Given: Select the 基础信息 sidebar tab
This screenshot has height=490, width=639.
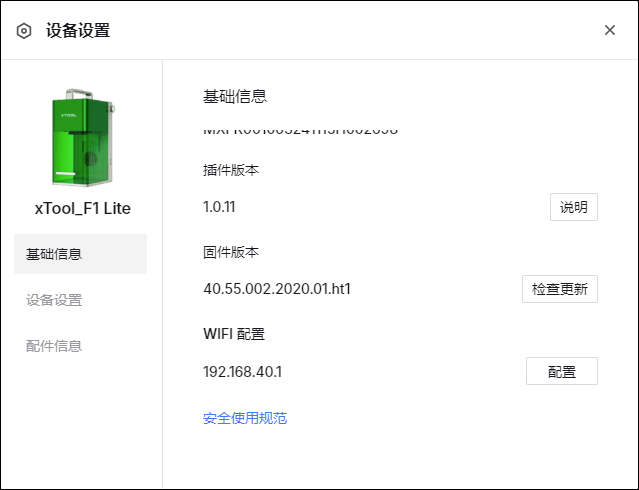Looking at the screenshot, I should [80, 254].
